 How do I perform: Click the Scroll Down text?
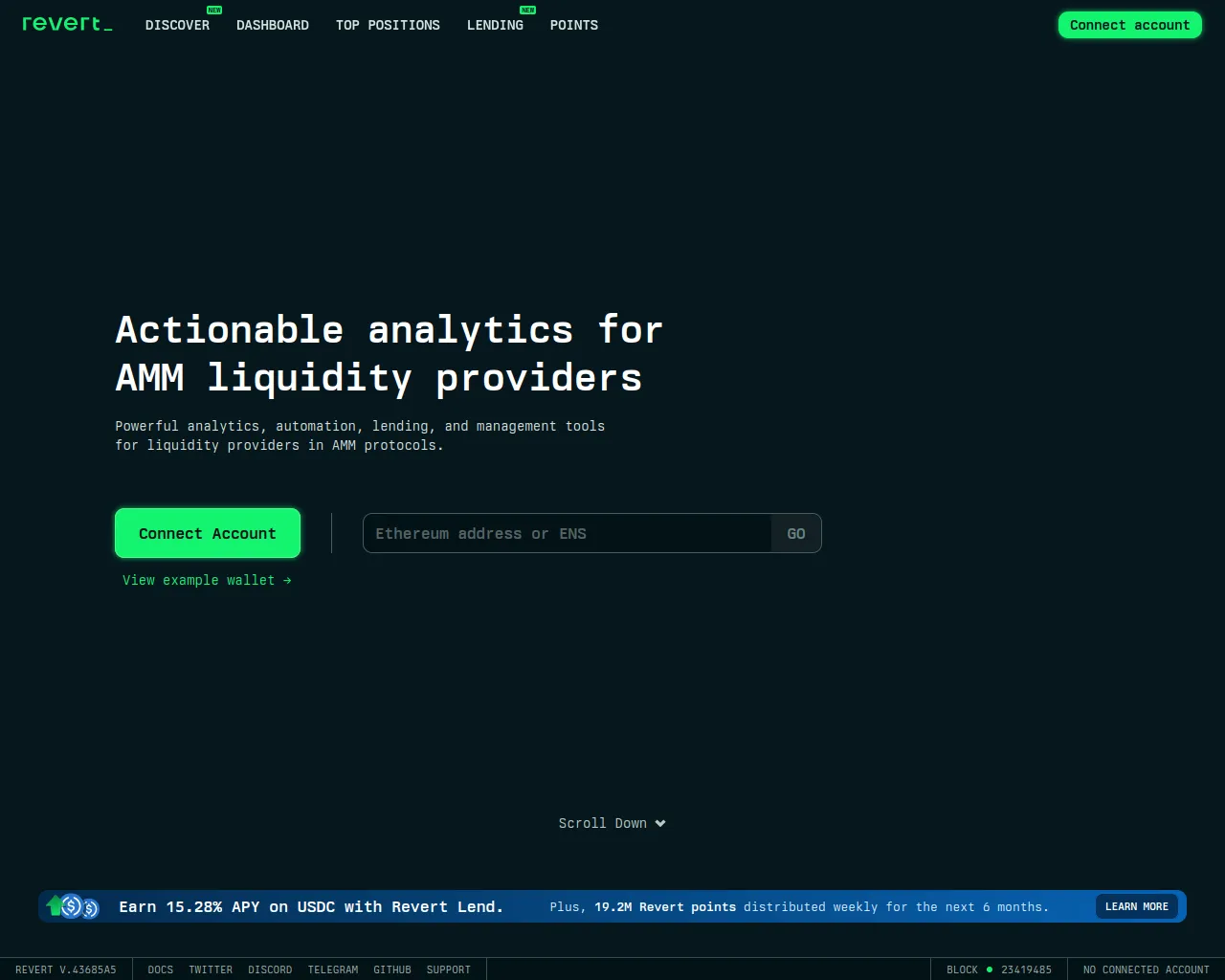603,823
